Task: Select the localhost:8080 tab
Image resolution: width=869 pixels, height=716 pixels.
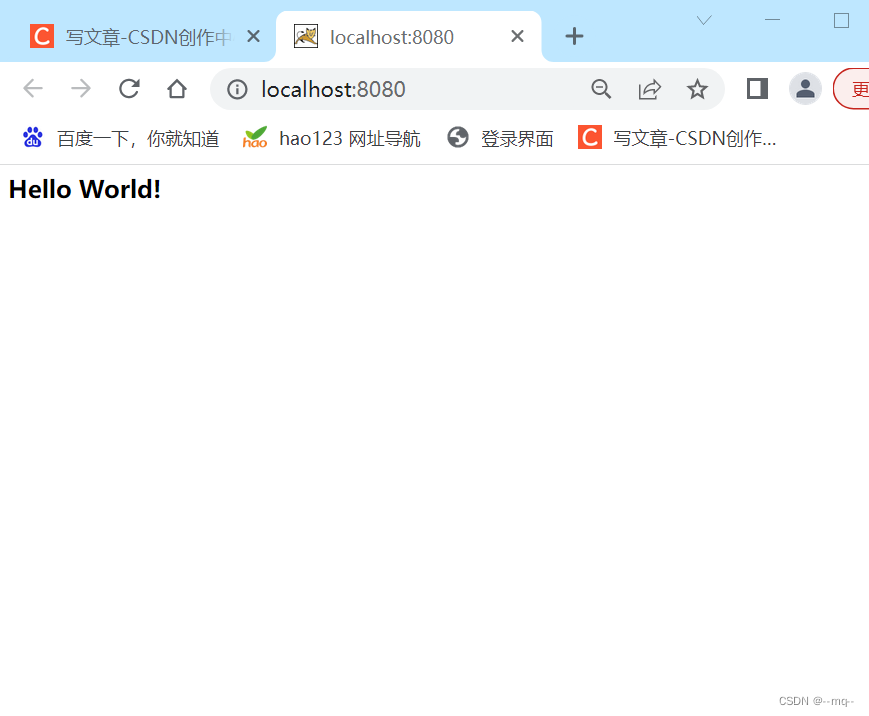Action: pyautogui.click(x=400, y=36)
